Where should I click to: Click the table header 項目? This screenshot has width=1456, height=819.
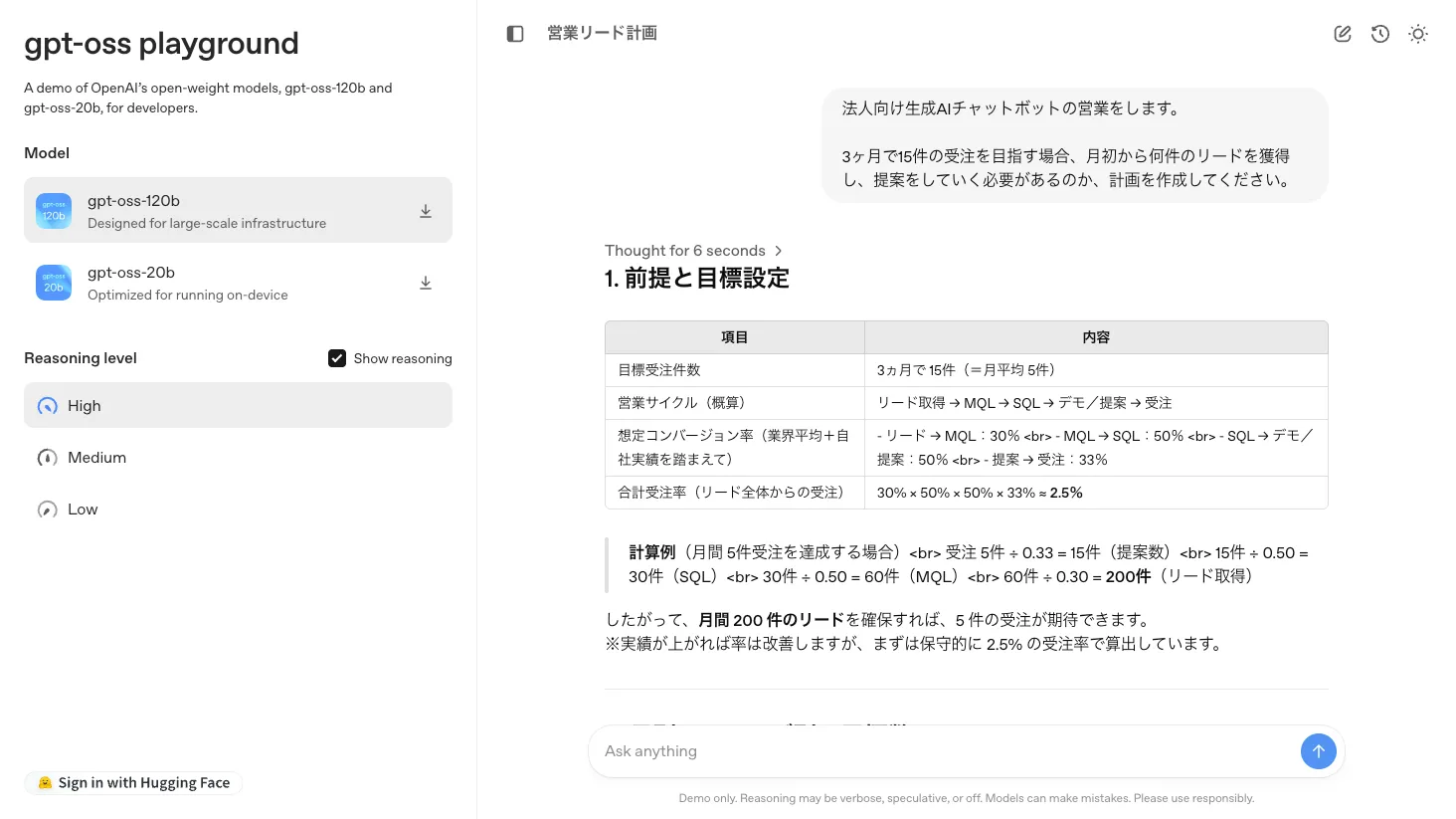(x=735, y=337)
